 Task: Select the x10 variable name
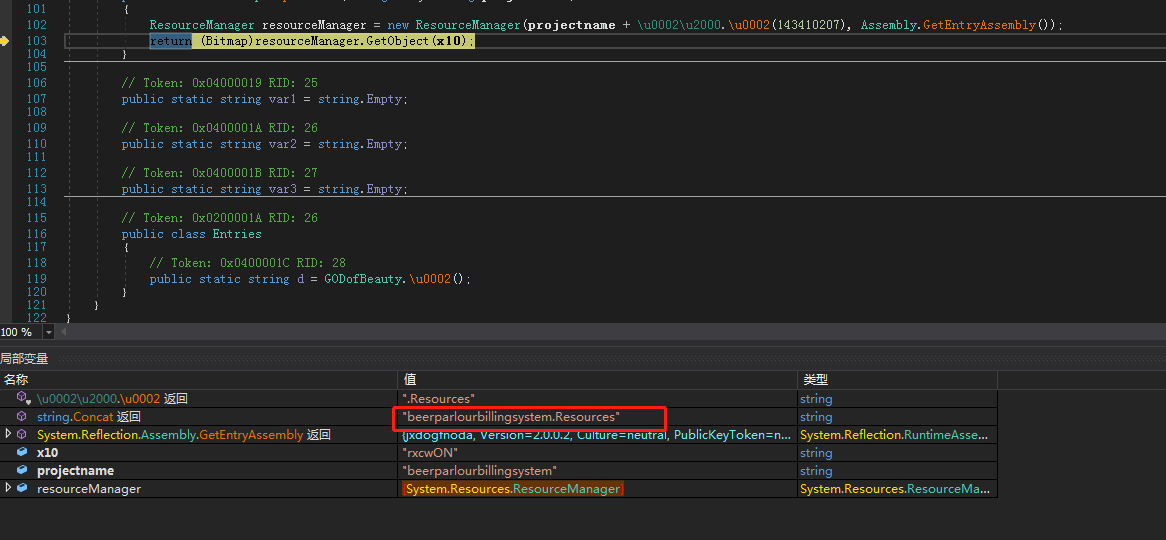coord(48,452)
